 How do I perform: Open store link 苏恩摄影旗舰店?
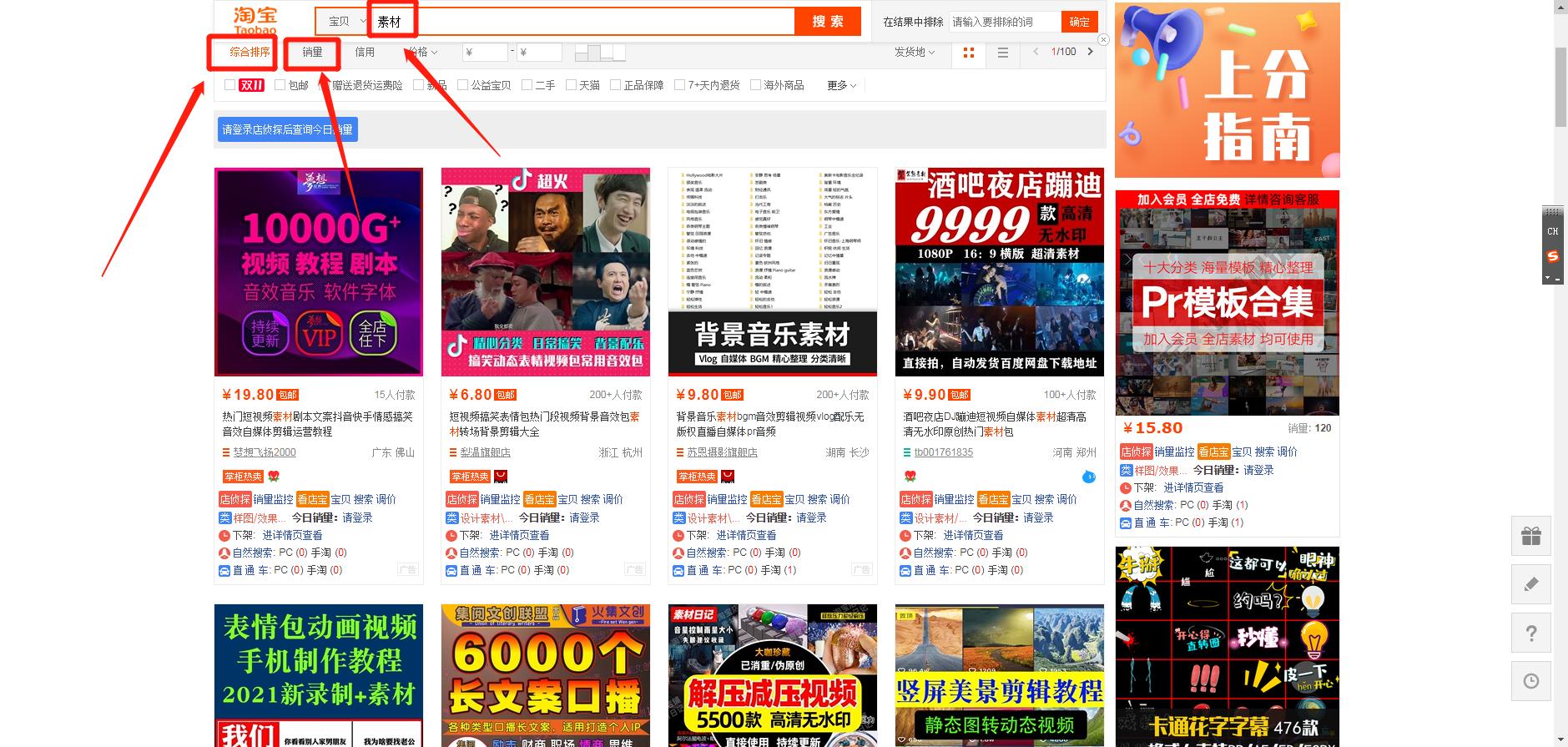[x=723, y=452]
